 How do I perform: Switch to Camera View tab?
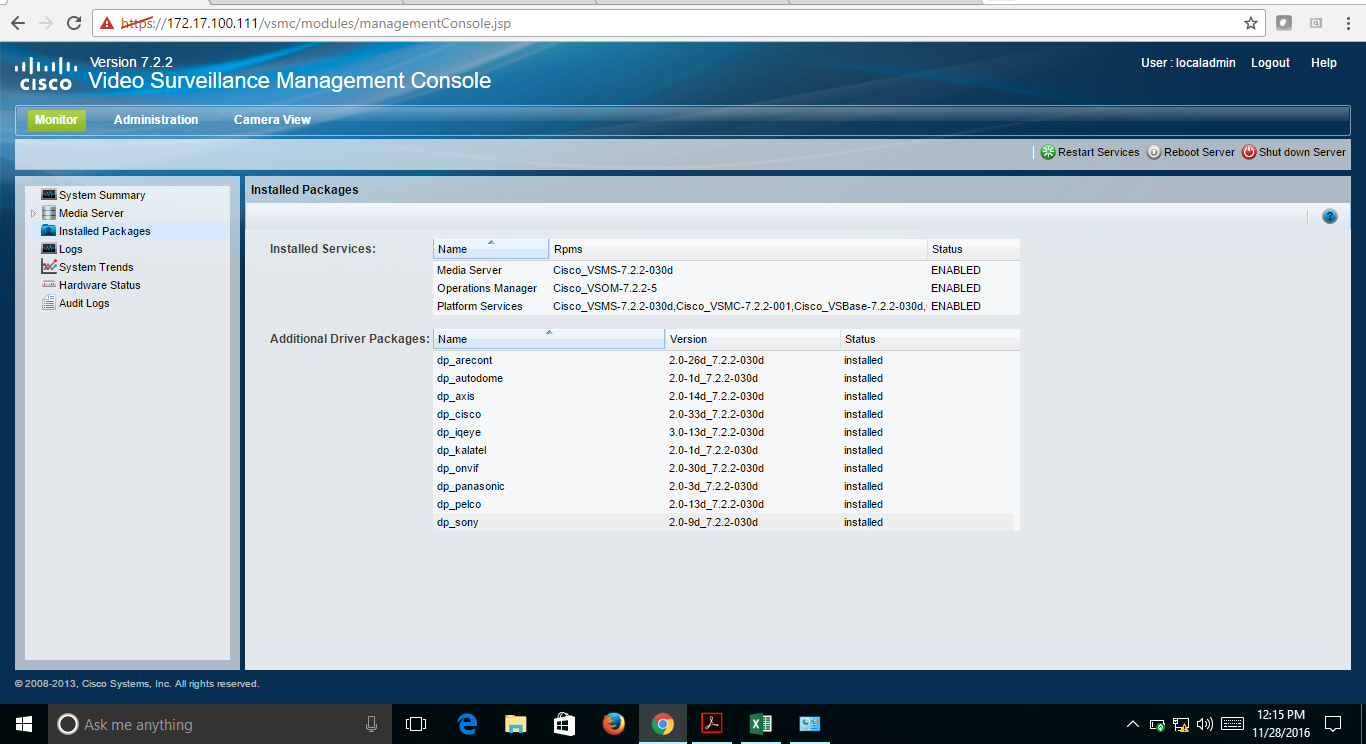point(272,120)
